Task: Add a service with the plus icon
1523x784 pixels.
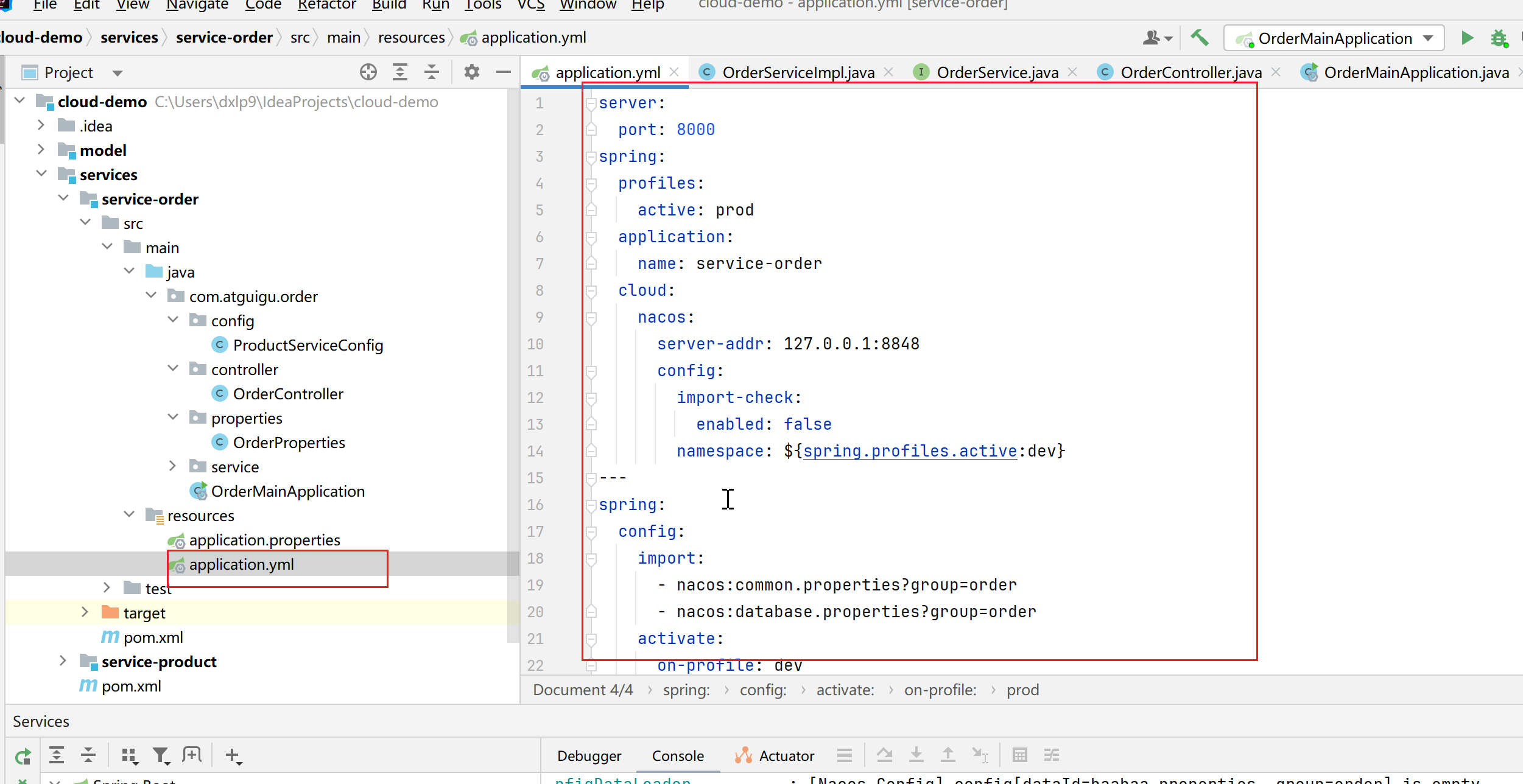Action: pos(232,756)
